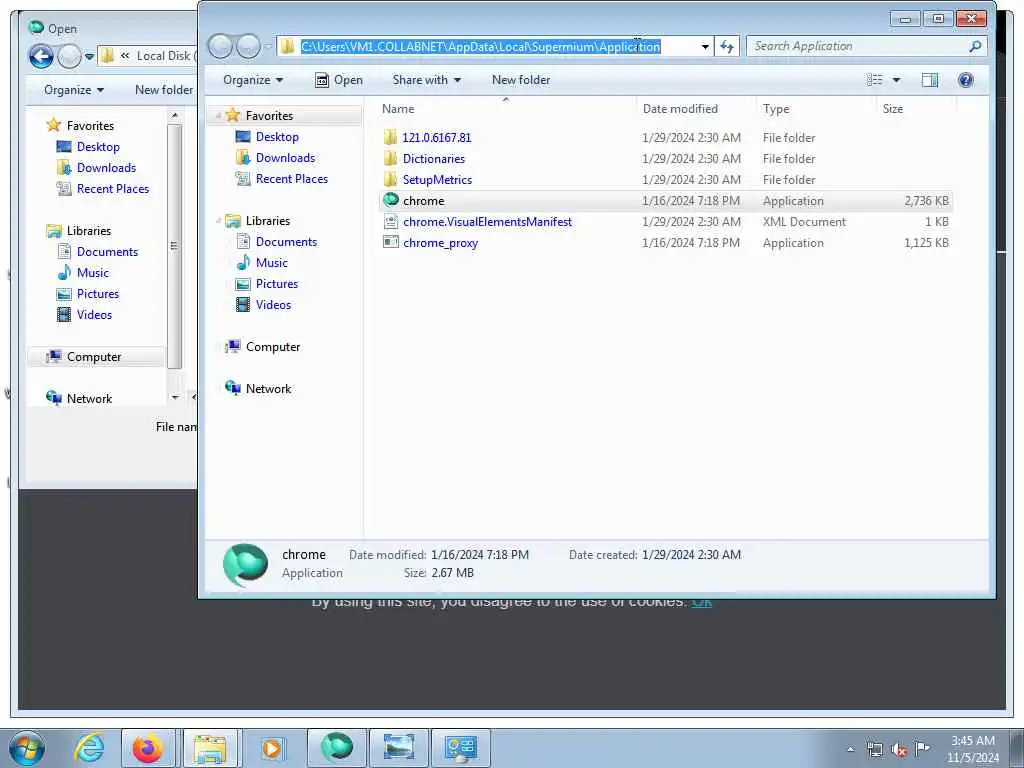The image size is (1024, 768).
Task: Sort by the Name column header
Action: [x=506, y=108]
